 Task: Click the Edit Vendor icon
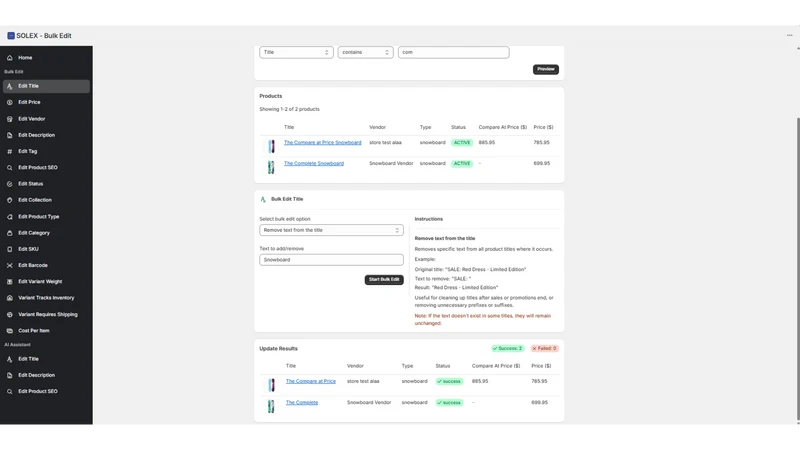click(x=10, y=119)
